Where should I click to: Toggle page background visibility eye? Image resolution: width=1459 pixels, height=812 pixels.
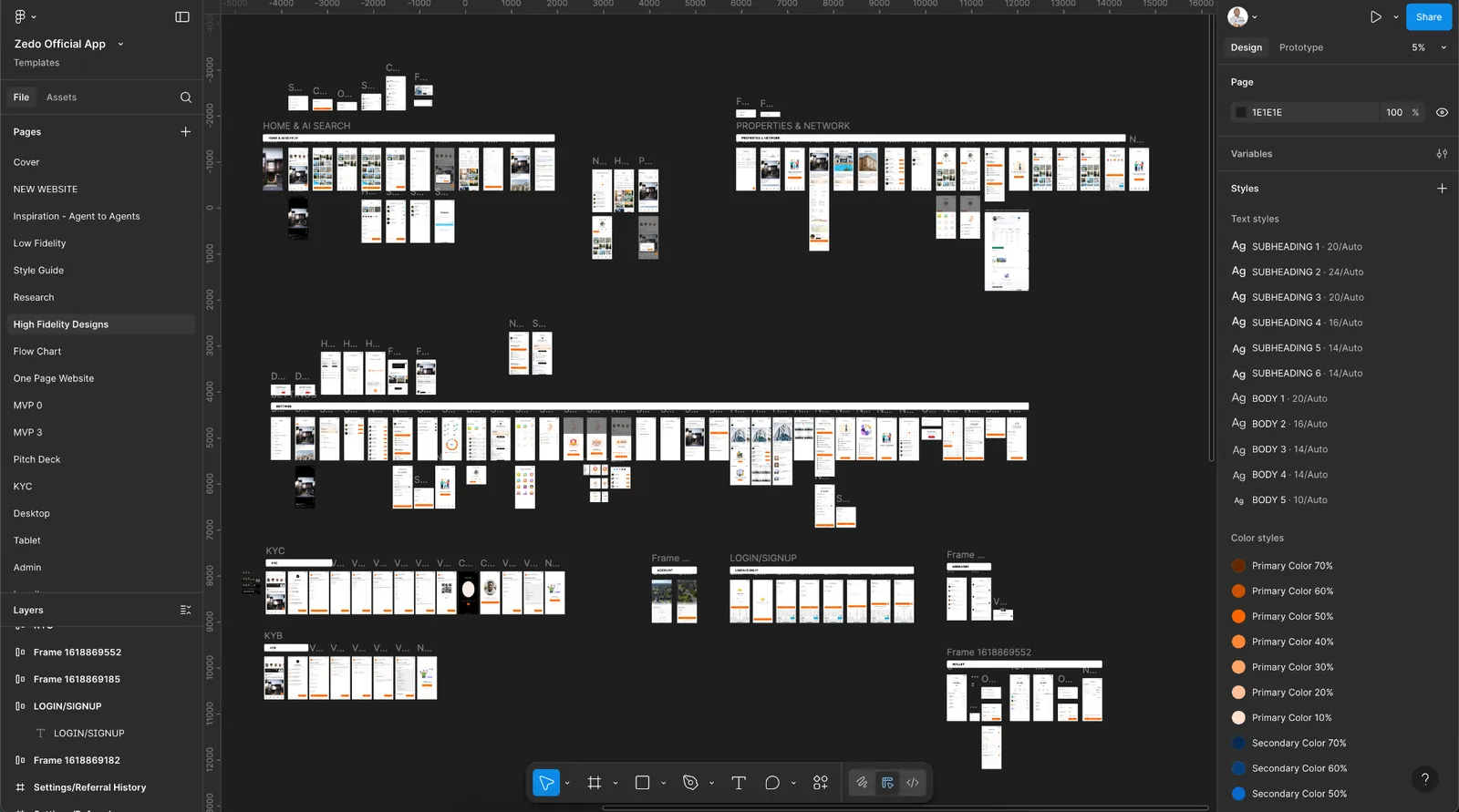[1442, 113]
